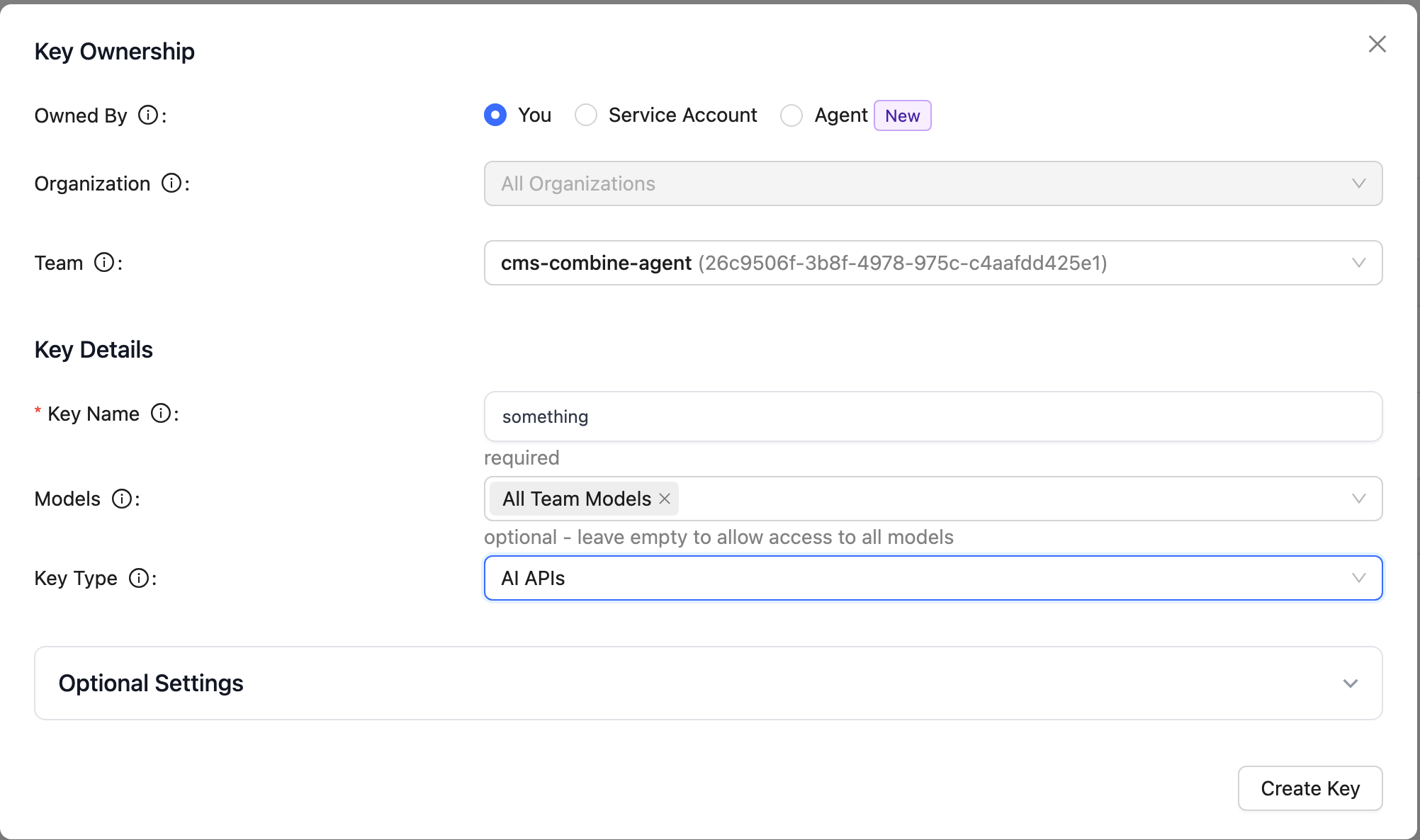Screen dimensions: 1420x840
Task: Select the You ownership radio button
Action: pyautogui.click(x=495, y=115)
